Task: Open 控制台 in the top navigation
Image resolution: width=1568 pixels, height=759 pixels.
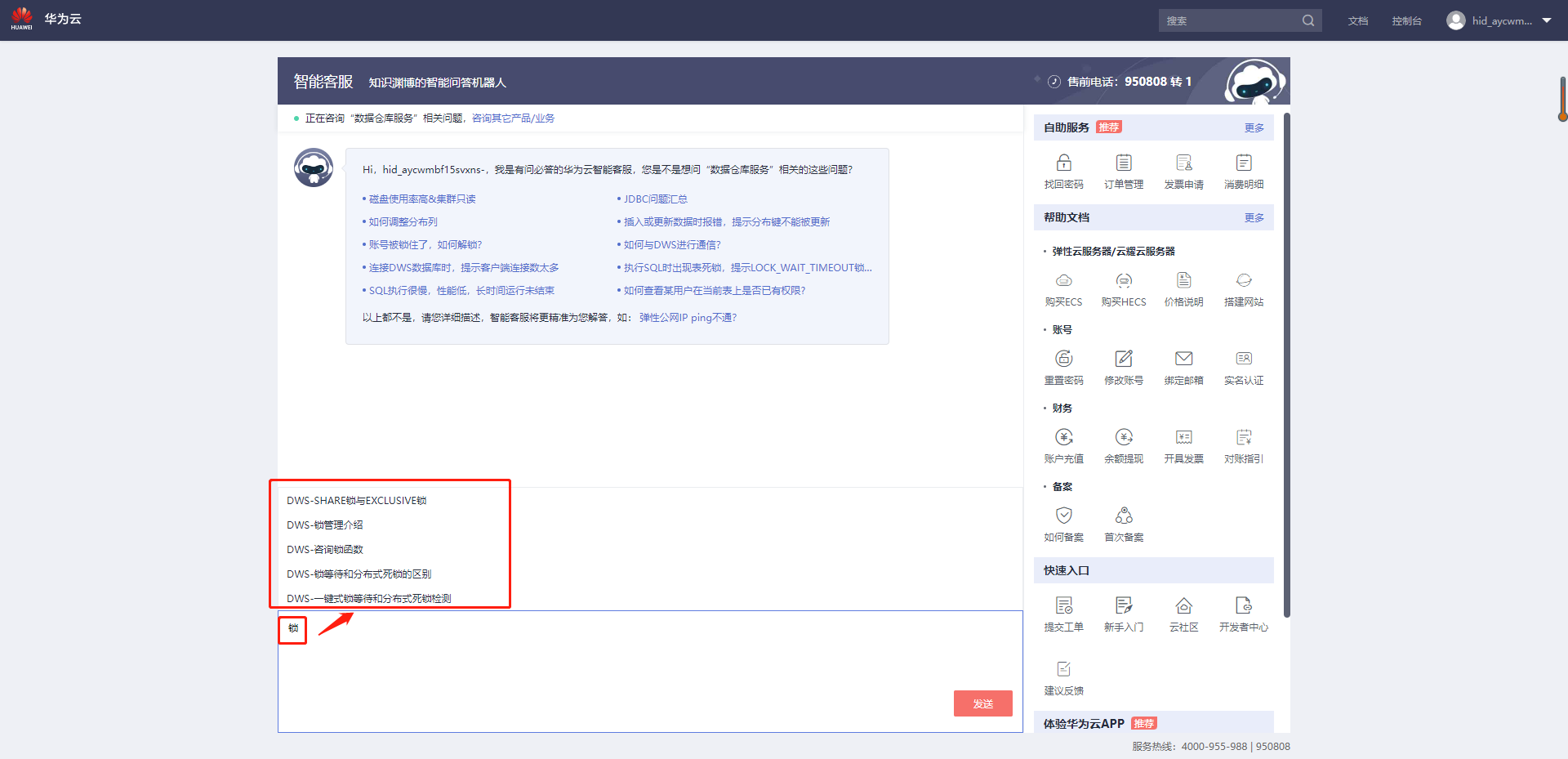Action: (x=1406, y=21)
